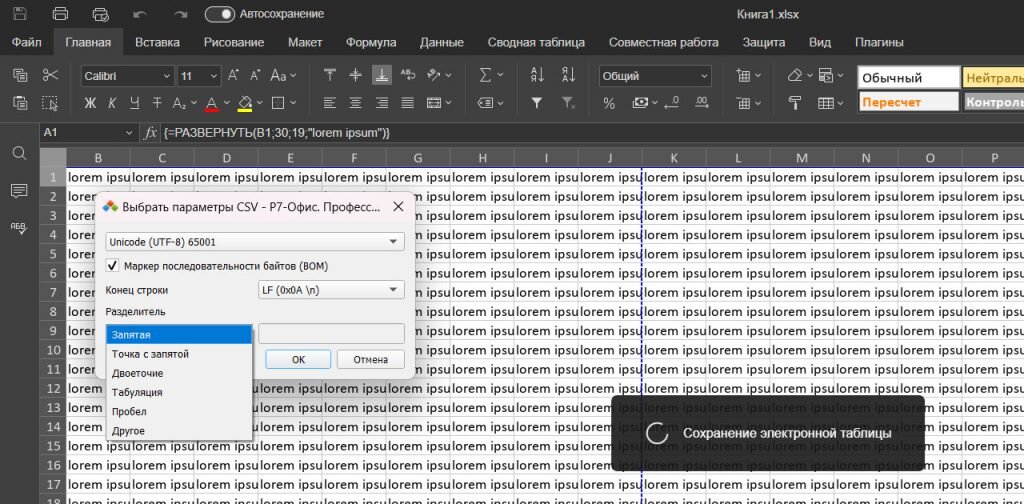Sort descending Я to А
The height and width of the screenshot is (504, 1024).
click(569, 76)
